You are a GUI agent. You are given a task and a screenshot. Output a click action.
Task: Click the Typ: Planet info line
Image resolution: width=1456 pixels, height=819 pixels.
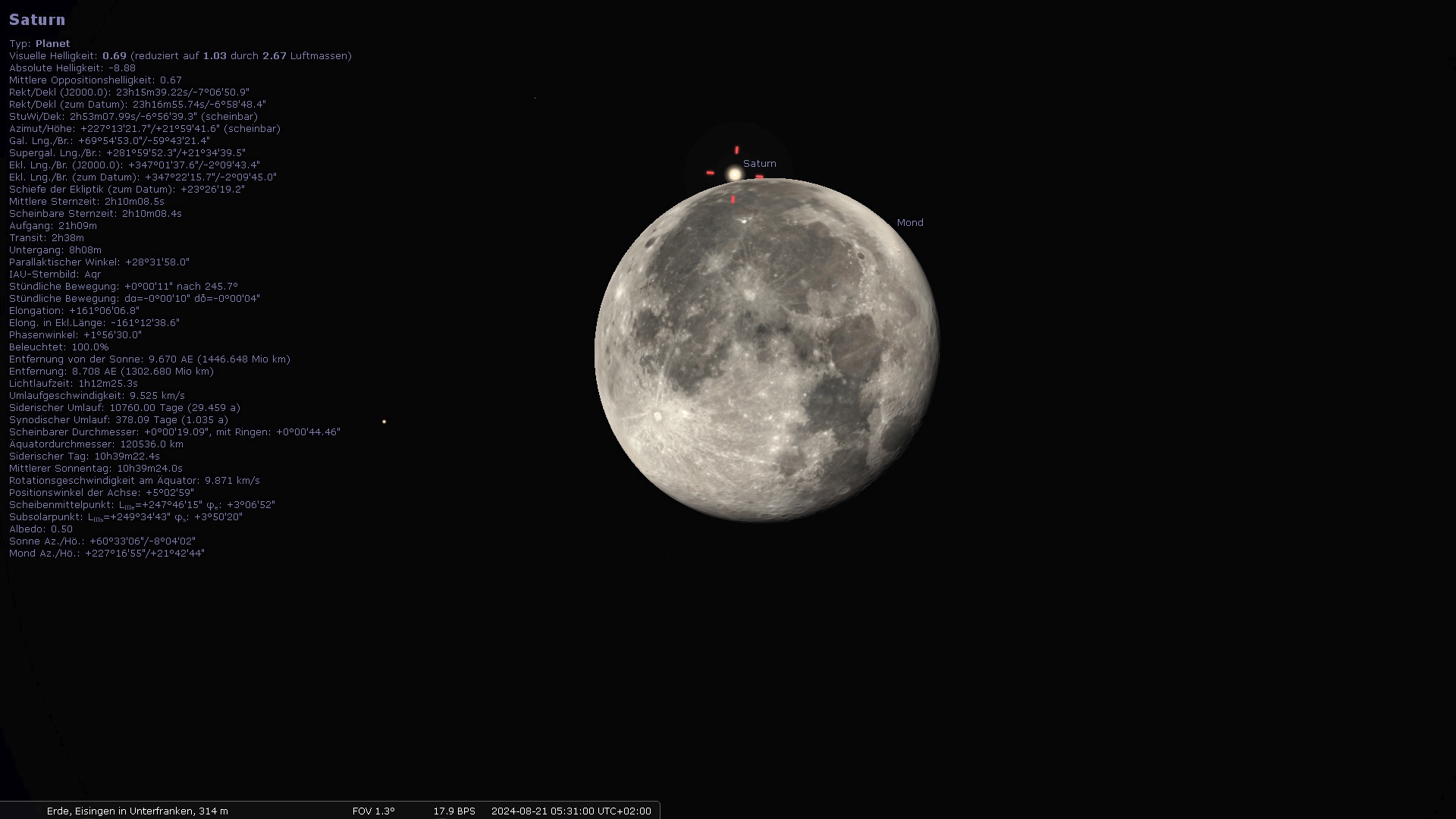(39, 44)
